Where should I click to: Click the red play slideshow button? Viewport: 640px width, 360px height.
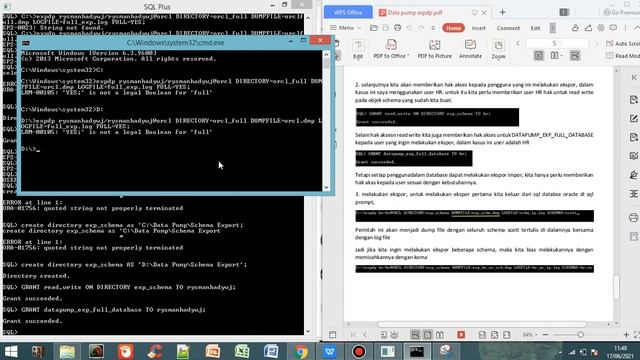pos(461,335)
